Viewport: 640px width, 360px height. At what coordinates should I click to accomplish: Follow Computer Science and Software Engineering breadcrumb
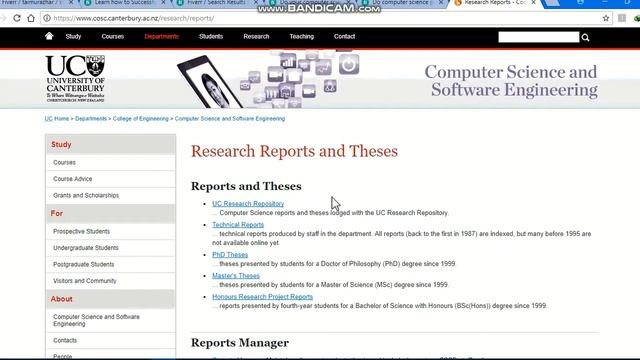coord(230,119)
